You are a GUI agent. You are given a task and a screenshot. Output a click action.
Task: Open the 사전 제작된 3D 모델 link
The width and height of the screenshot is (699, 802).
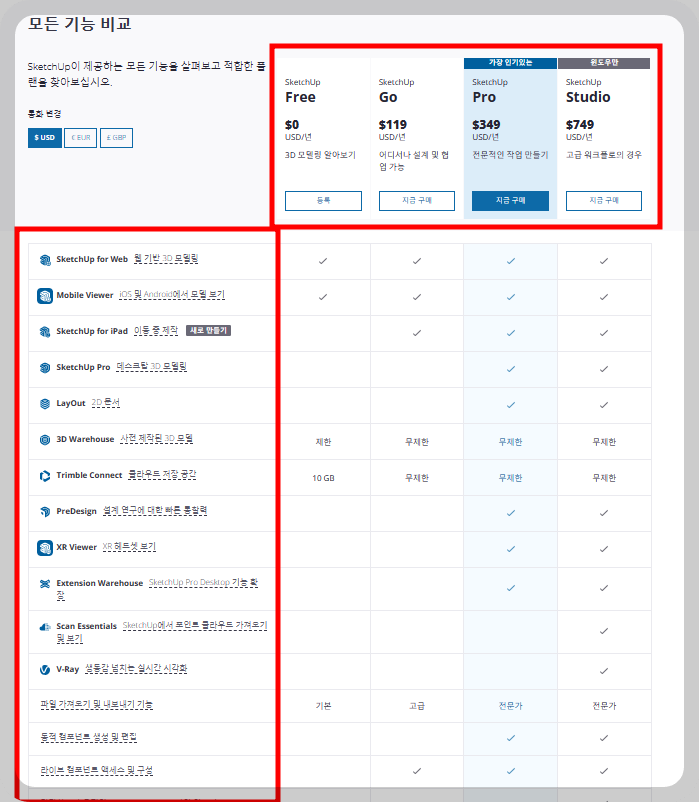click(156, 438)
